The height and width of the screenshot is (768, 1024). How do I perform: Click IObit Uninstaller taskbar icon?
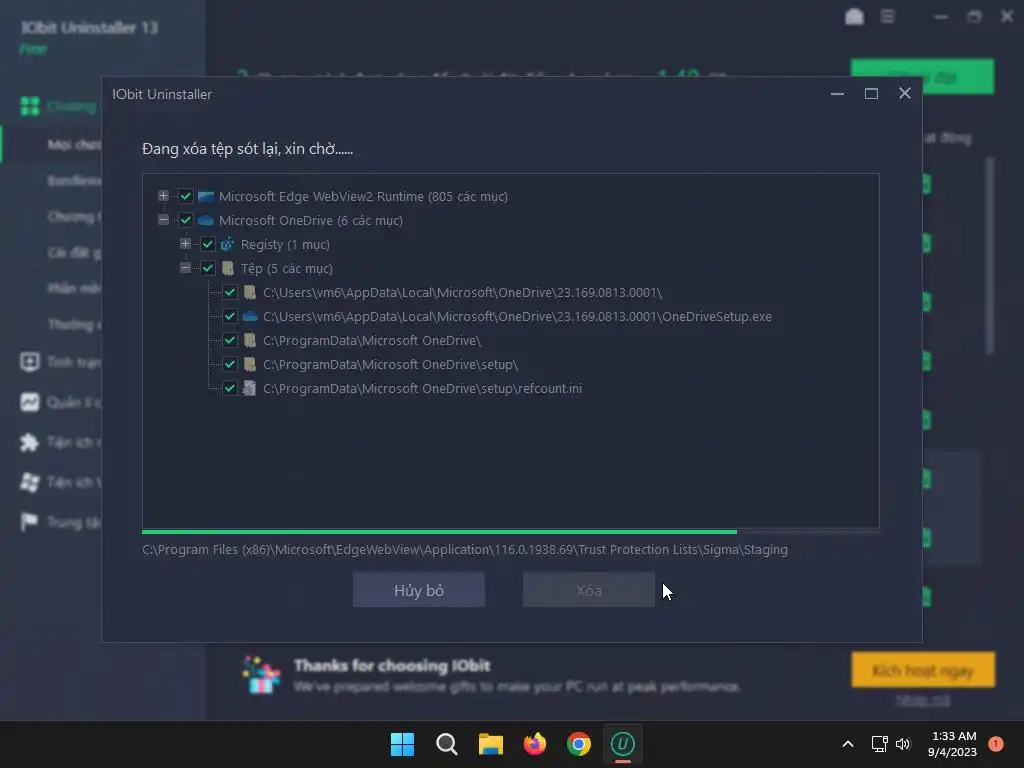pyautogui.click(x=622, y=744)
